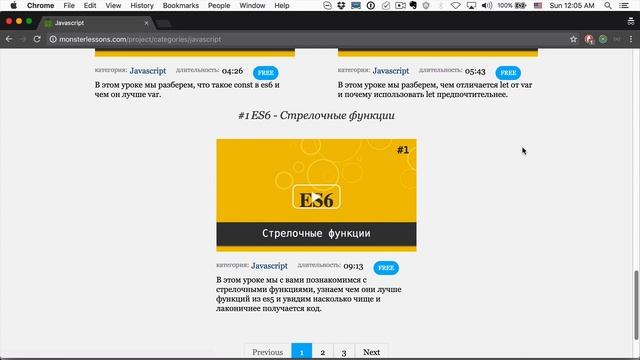This screenshot has width=640, height=360.
Task: Open Spotlight search in menu bar
Action: 608,6
